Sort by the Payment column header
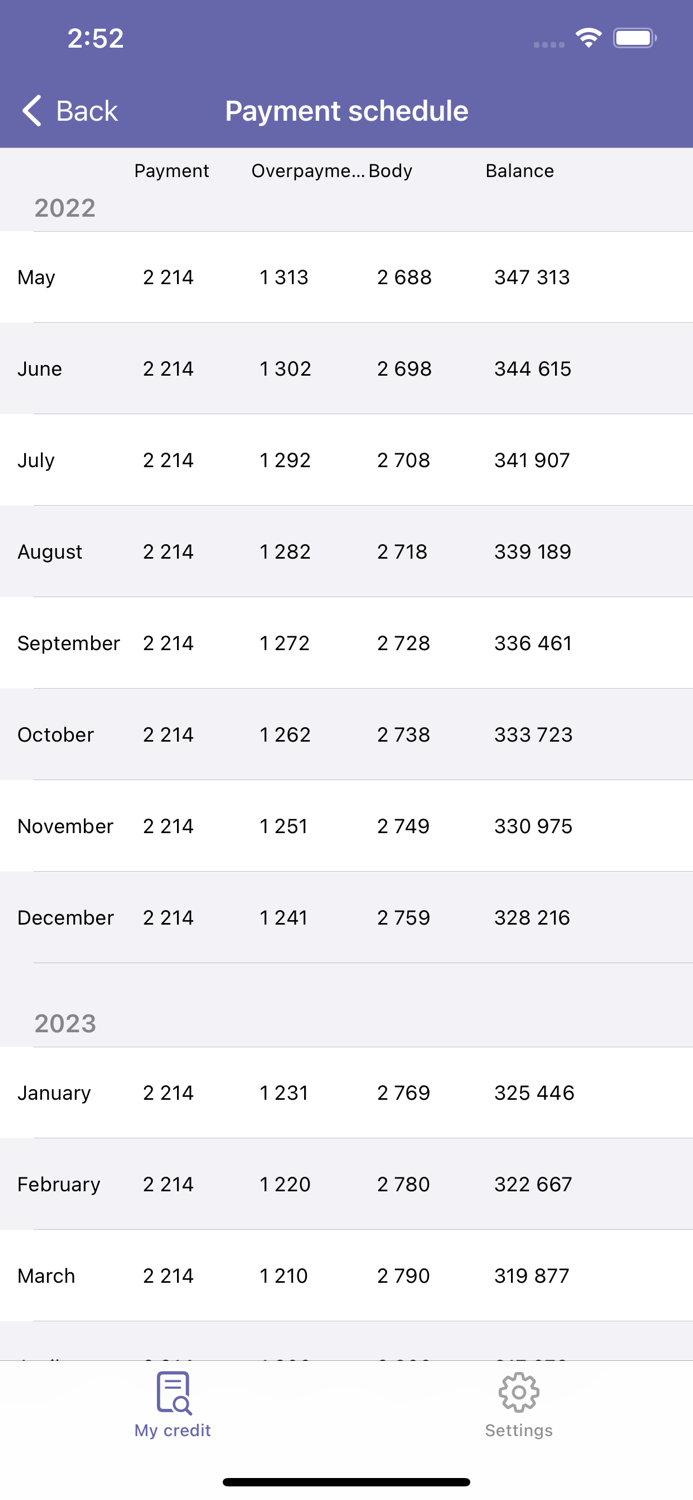 [x=171, y=171]
